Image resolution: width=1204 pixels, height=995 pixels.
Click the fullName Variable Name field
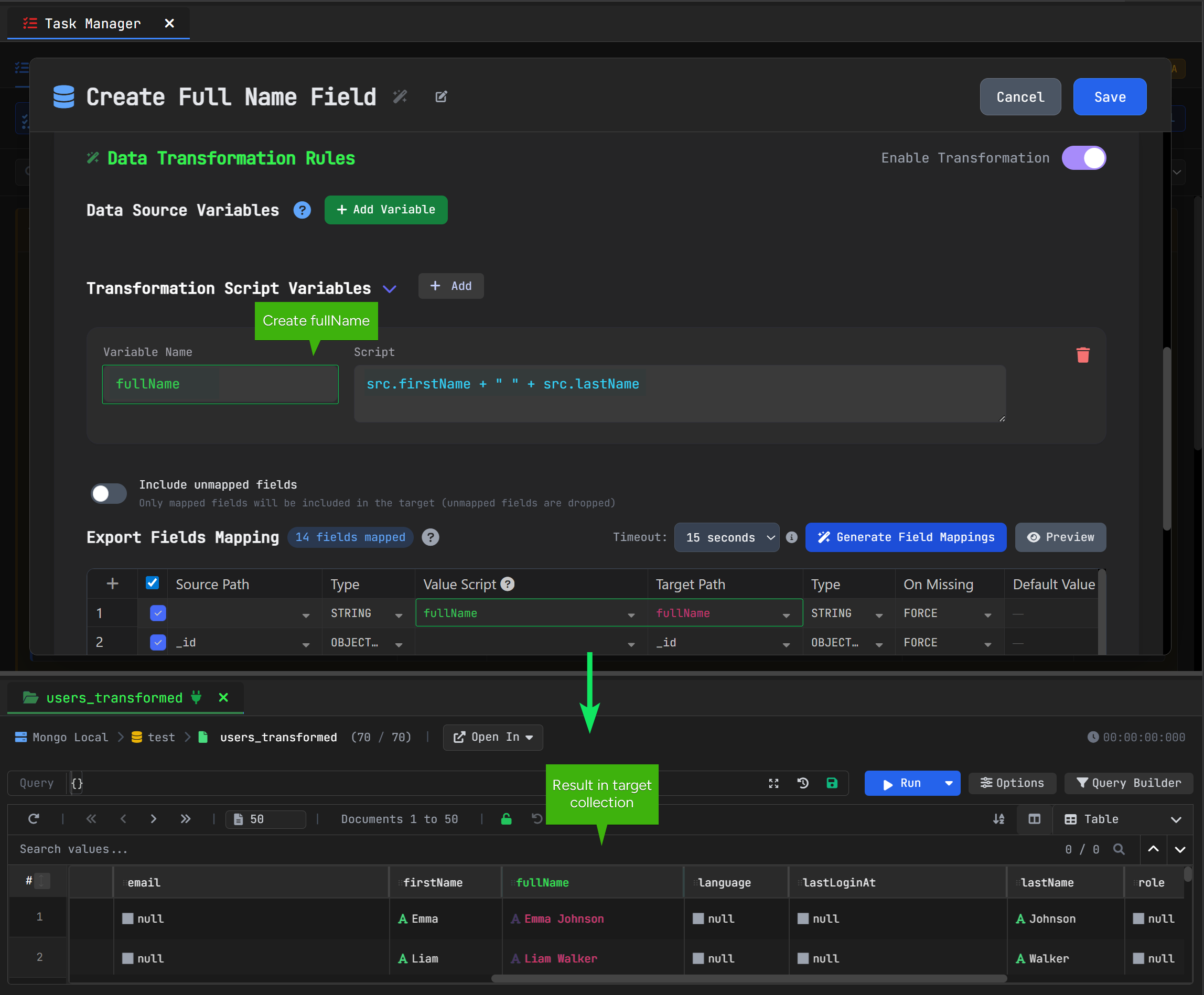pos(220,385)
